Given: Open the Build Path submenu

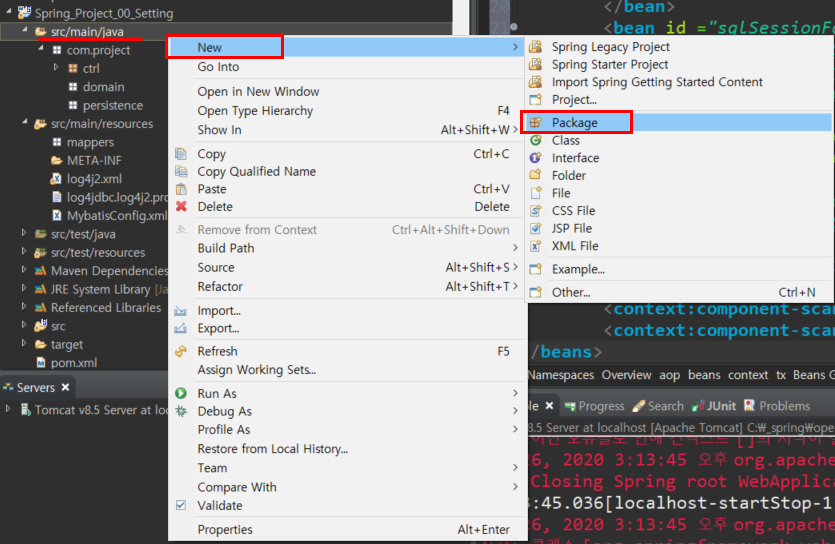Looking at the screenshot, I should (x=347, y=248).
